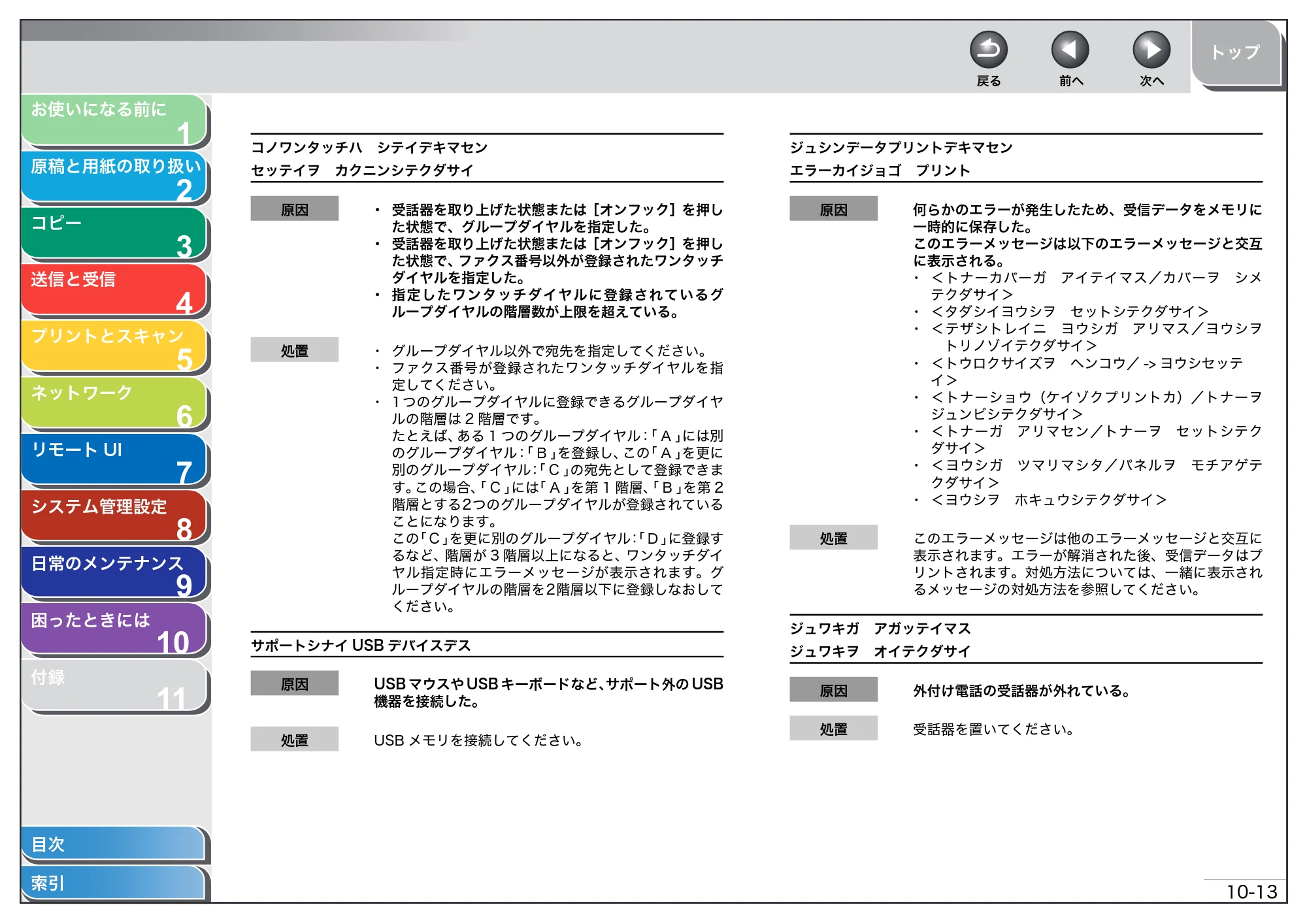Image resolution: width=1307 pixels, height=924 pixels.
Task: Open the 索引 index button
Action: pyautogui.click(x=114, y=883)
